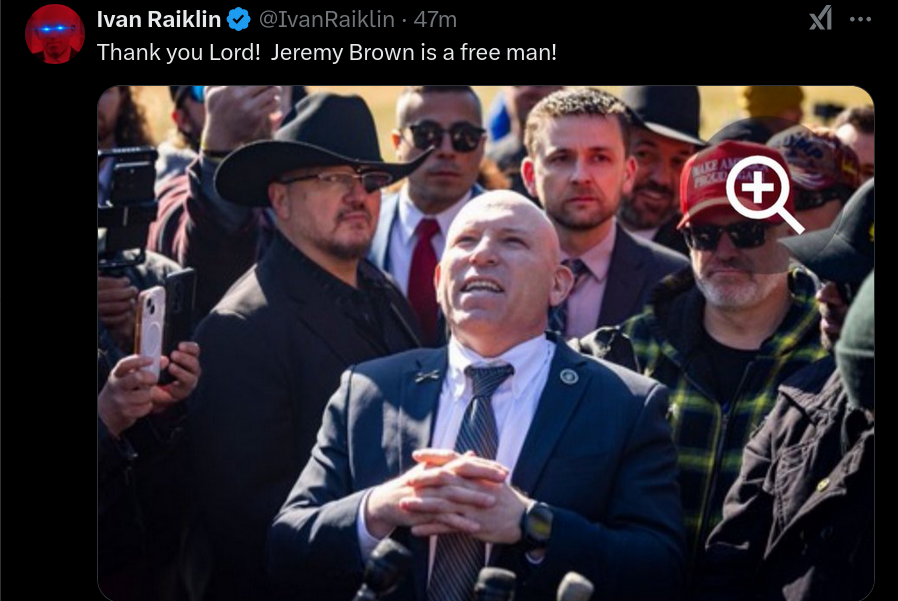The height and width of the screenshot is (601, 898).
Task: Click the white smartphone held up in photo
Action: 151,331
